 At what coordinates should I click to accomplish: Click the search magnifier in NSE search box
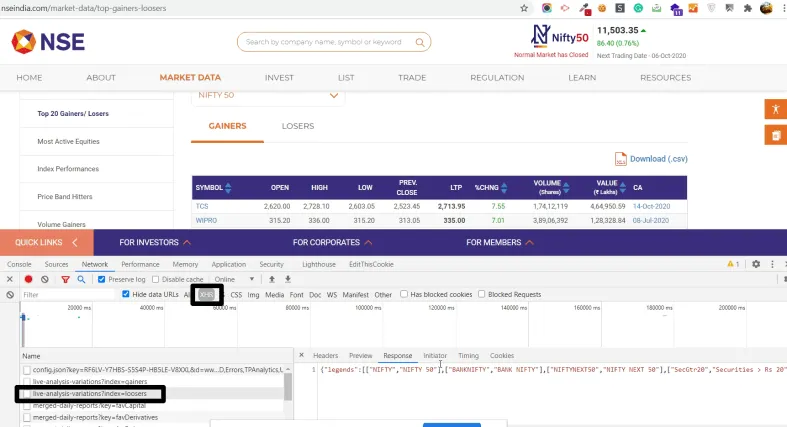point(420,42)
